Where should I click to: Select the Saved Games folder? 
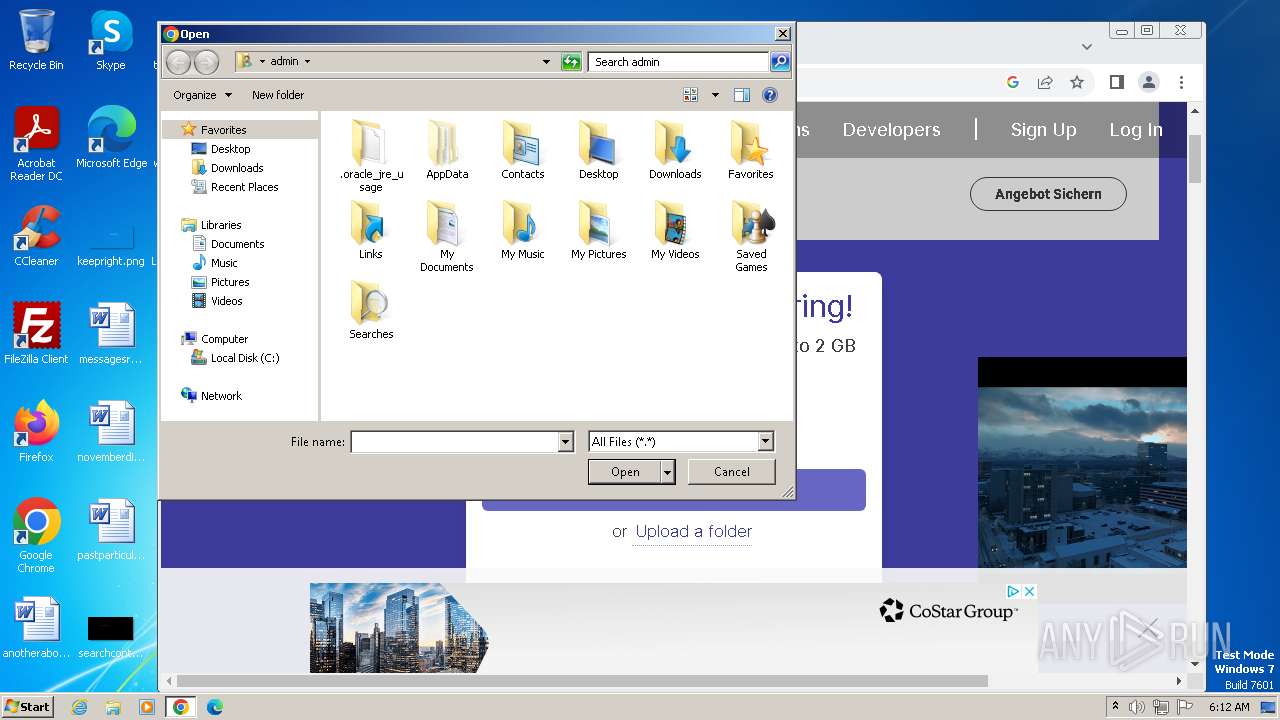[751, 236]
